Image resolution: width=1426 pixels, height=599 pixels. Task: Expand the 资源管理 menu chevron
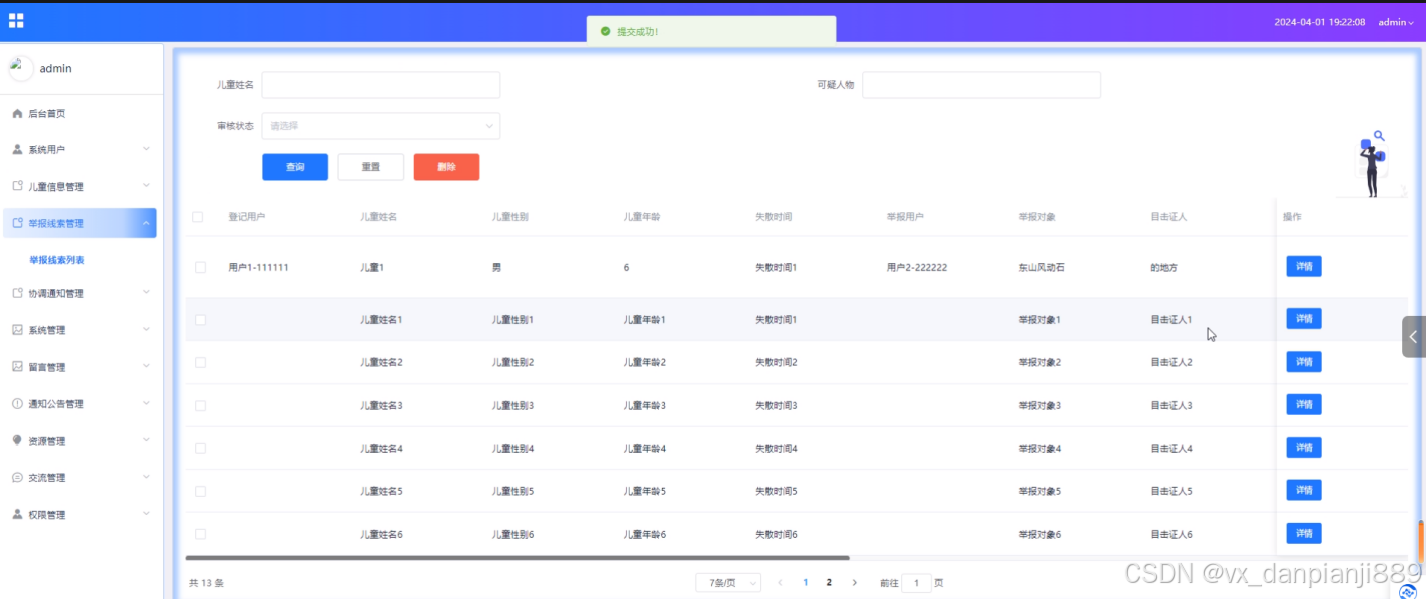(x=146, y=440)
